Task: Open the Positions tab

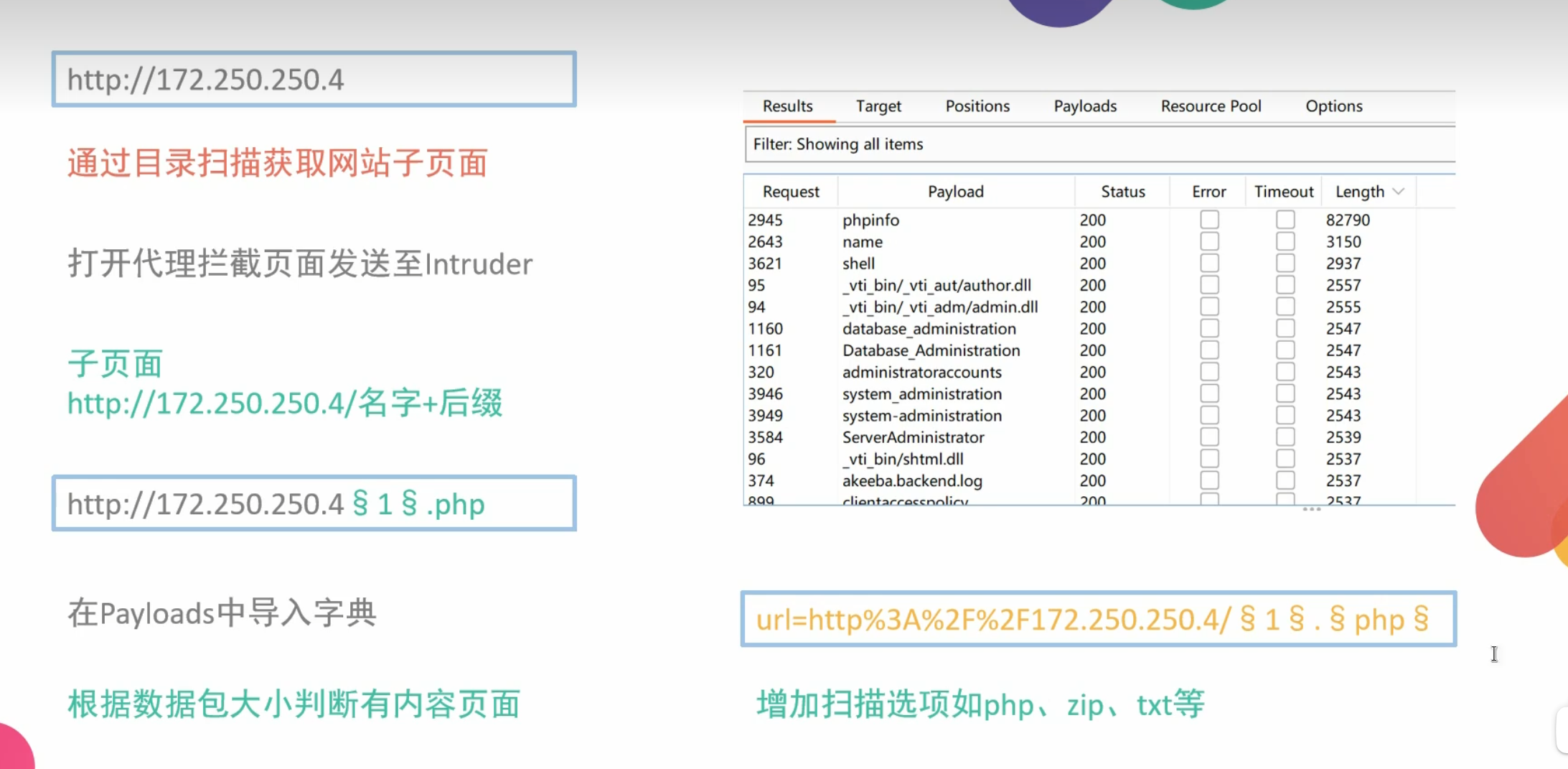Action: click(x=977, y=106)
